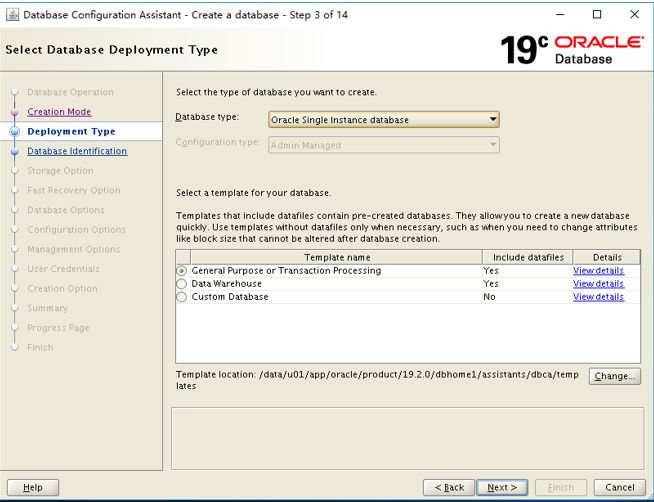This screenshot has width=654, height=502.
Task: Open the Database type dropdown
Action: [x=384, y=120]
